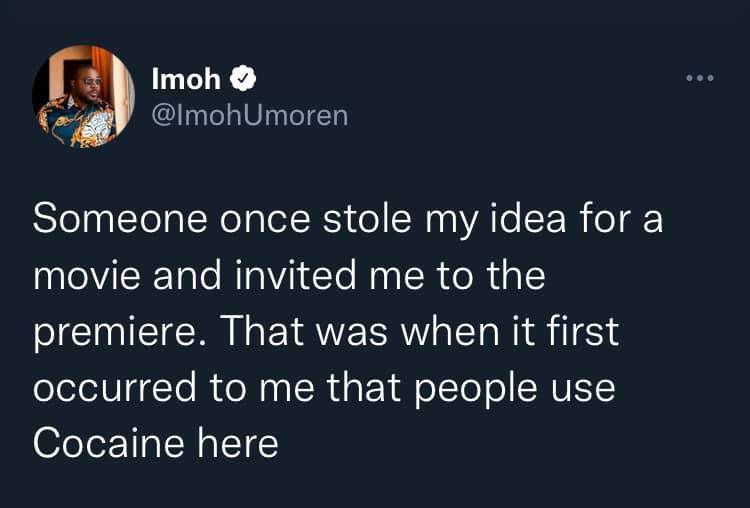This screenshot has height=508, width=750.
Task: Click the word "use" in the tweet
Action: click(x=585, y=387)
